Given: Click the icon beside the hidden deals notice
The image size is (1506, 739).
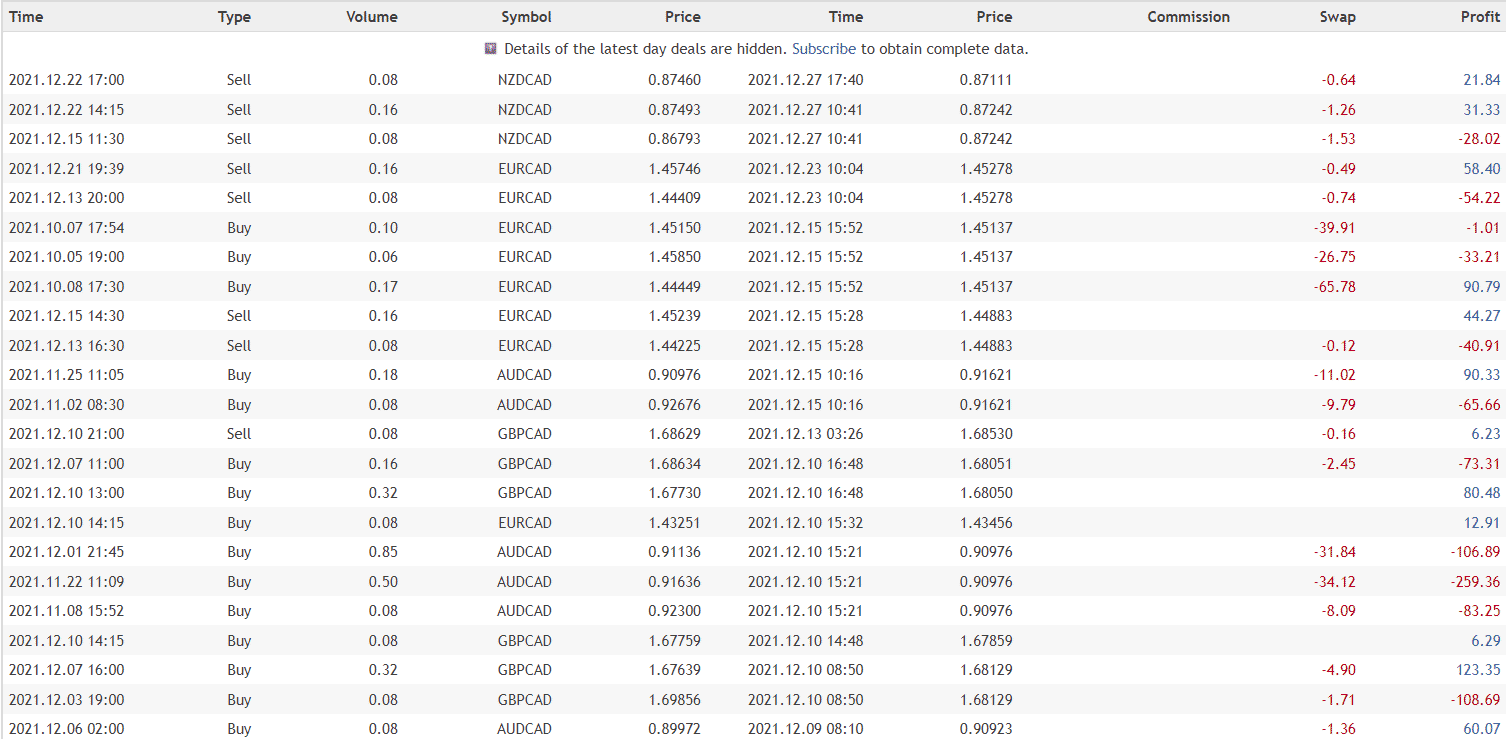Looking at the screenshot, I should (490, 48).
